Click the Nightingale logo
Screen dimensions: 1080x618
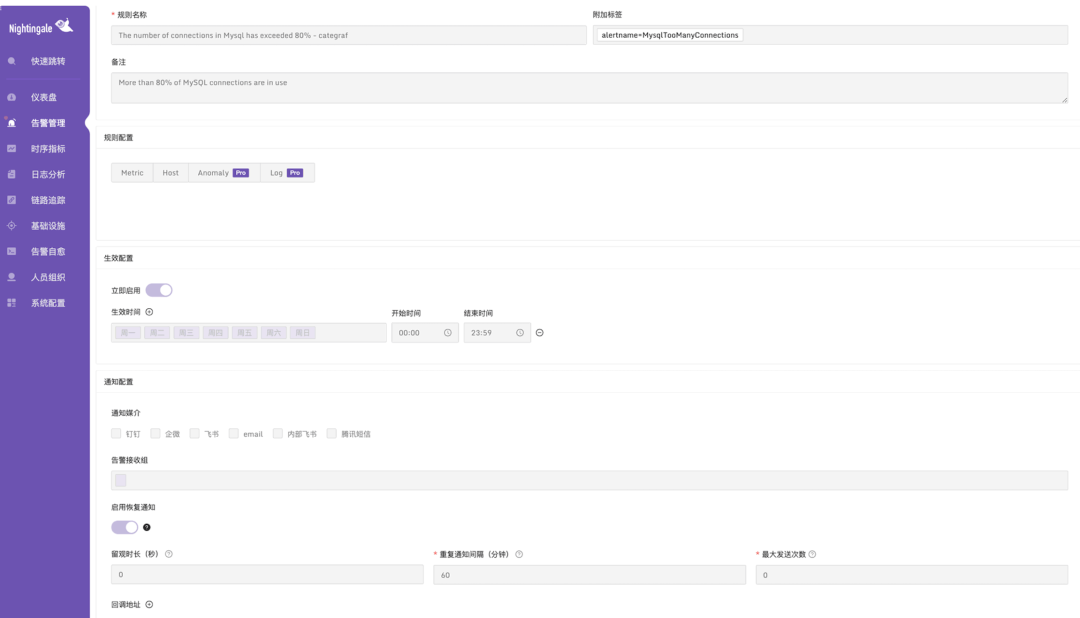pos(41,27)
